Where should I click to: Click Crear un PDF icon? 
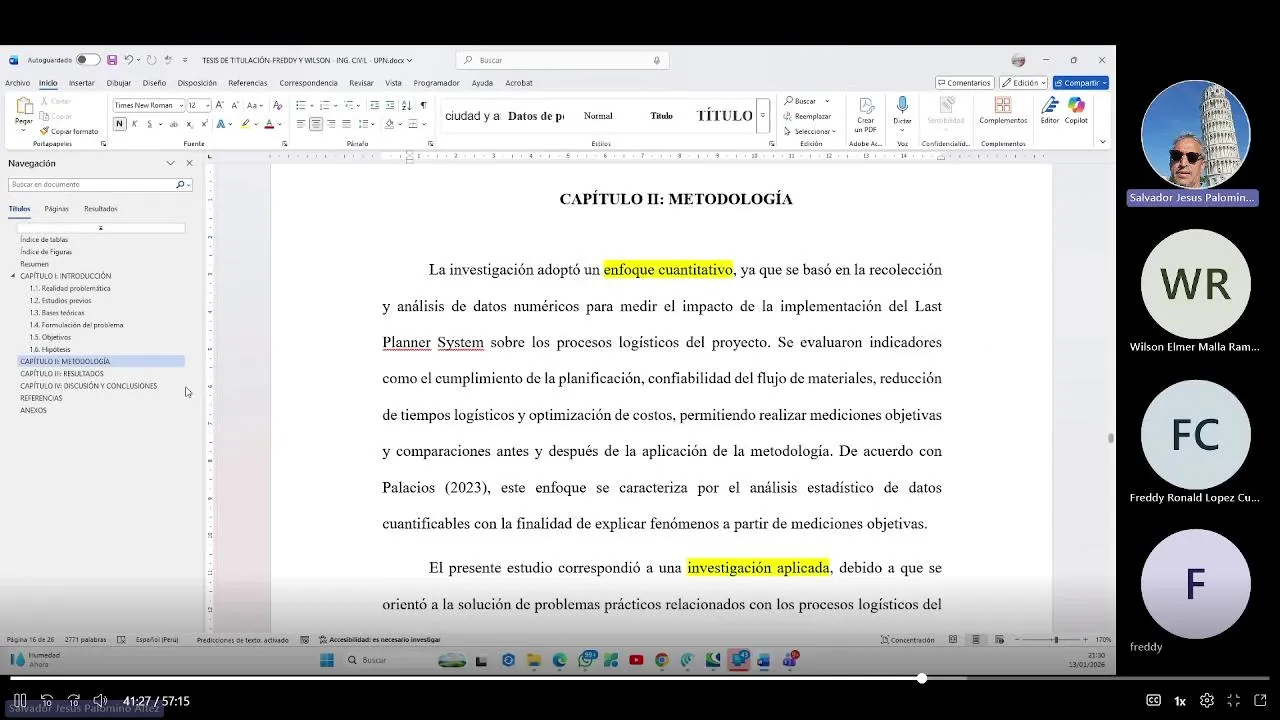point(865,115)
